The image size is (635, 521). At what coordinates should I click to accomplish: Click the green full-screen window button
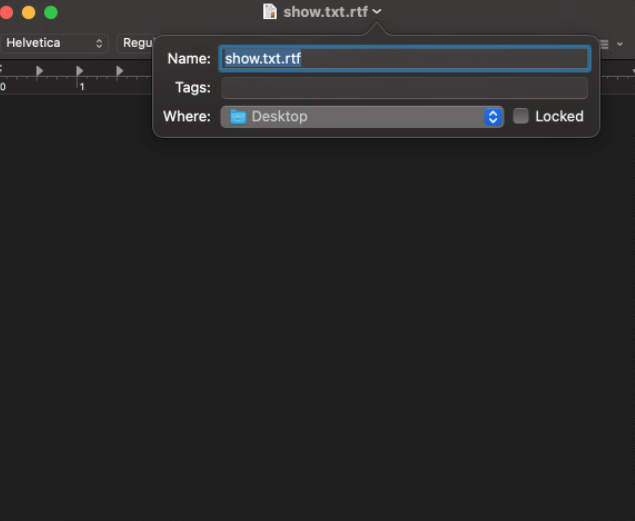(51, 12)
